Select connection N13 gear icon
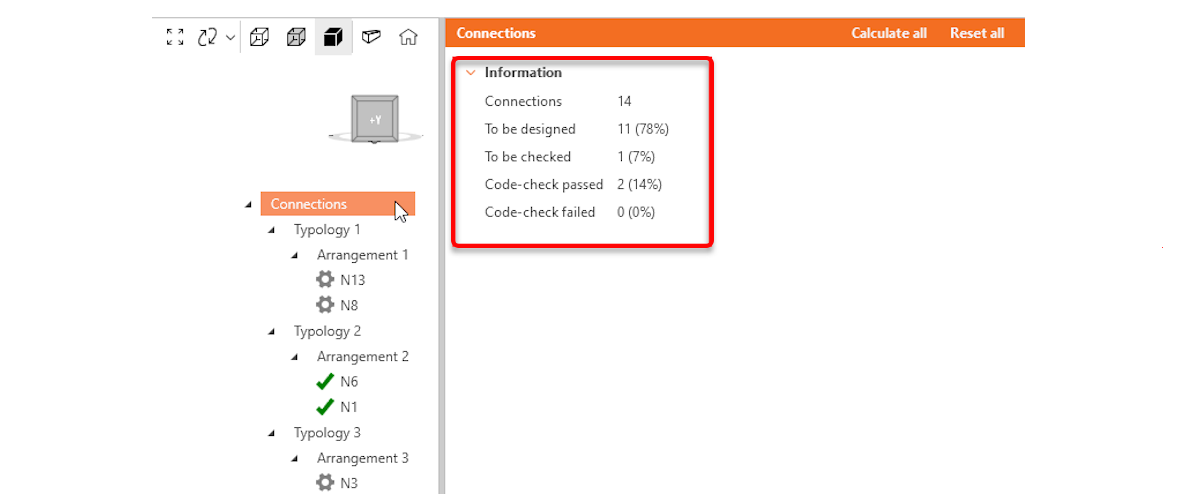The image size is (1200, 503). coord(325,280)
